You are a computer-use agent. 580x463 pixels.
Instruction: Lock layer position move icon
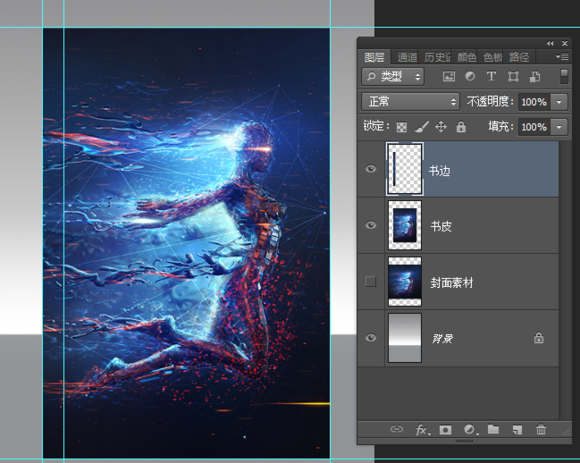coord(441,127)
